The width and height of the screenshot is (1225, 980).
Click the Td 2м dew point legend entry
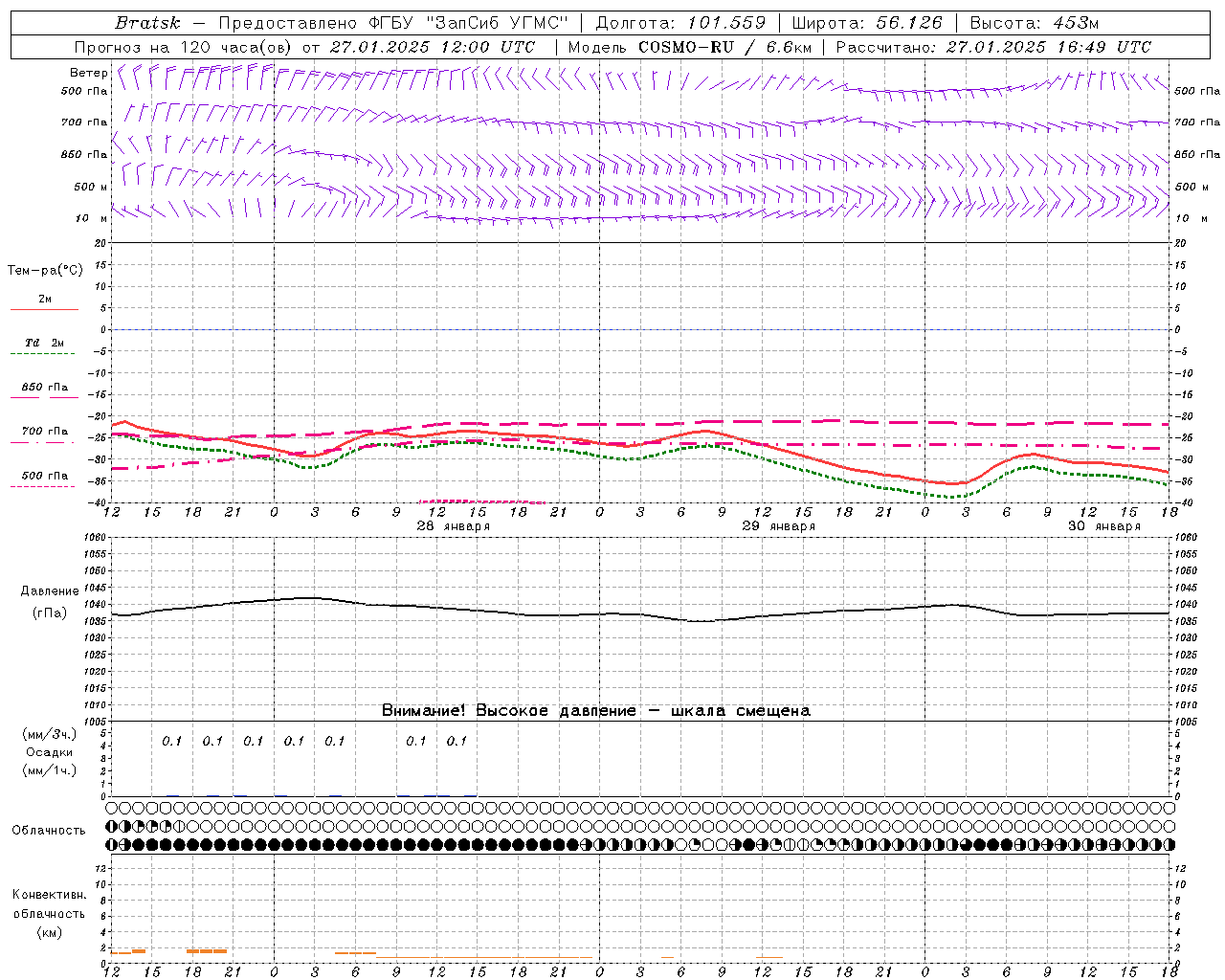tap(44, 343)
